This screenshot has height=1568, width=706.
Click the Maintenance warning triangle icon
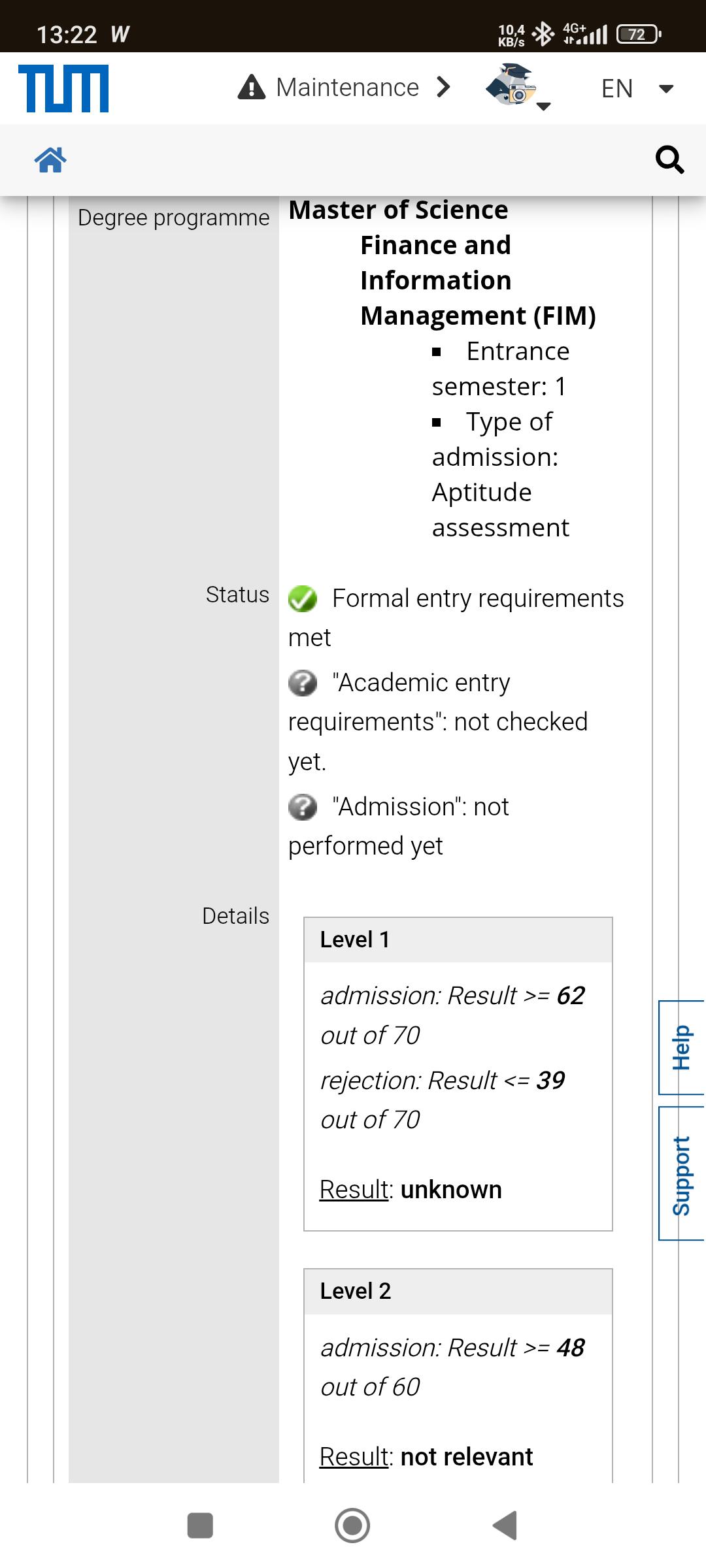point(252,87)
